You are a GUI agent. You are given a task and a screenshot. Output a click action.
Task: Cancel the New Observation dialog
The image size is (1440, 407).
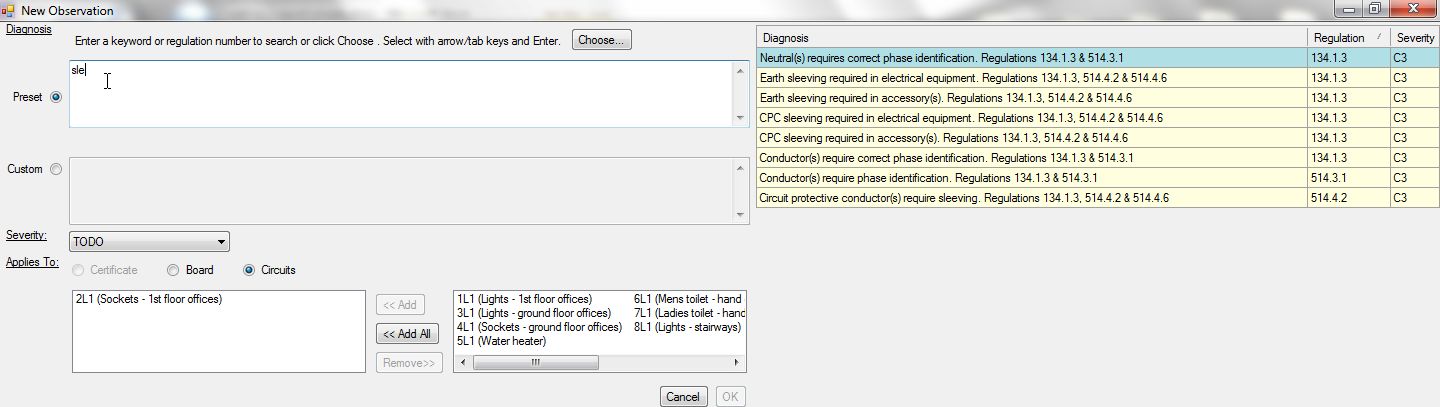pyautogui.click(x=684, y=397)
